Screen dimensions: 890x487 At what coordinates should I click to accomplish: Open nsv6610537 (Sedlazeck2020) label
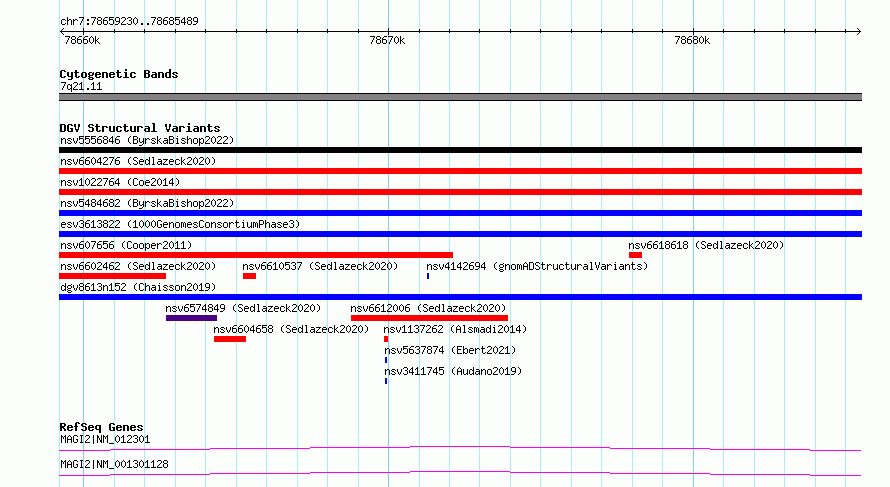tap(320, 266)
